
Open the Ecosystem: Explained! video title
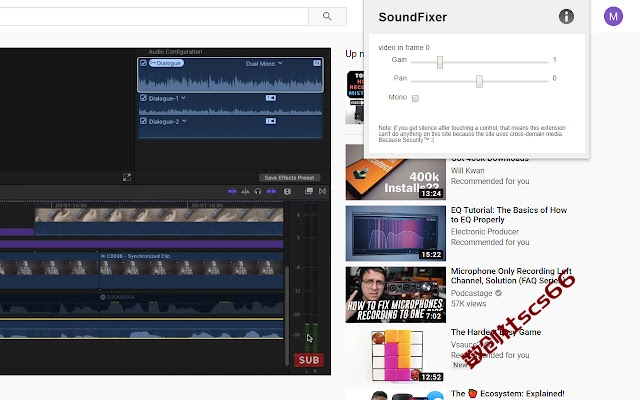[x=508, y=393]
